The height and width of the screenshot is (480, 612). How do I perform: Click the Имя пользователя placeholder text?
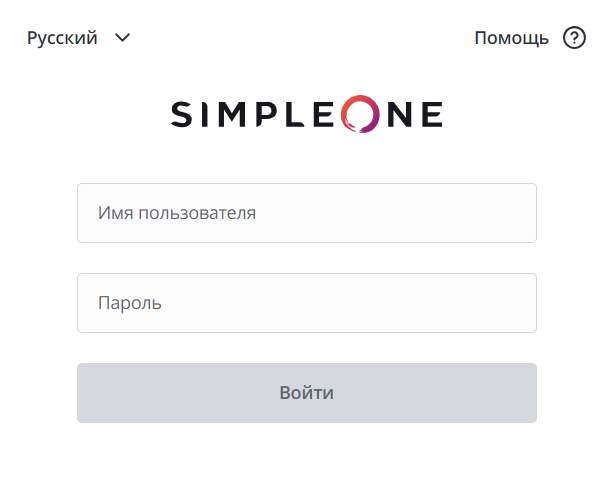(x=177, y=213)
